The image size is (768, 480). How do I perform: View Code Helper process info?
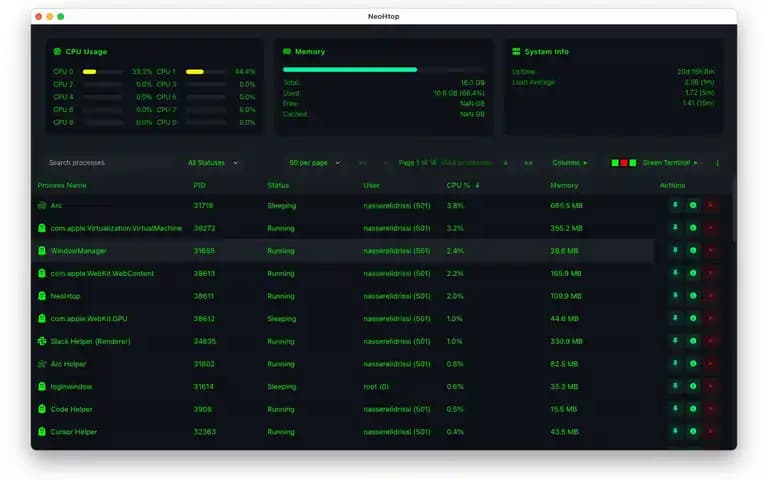[693, 408]
